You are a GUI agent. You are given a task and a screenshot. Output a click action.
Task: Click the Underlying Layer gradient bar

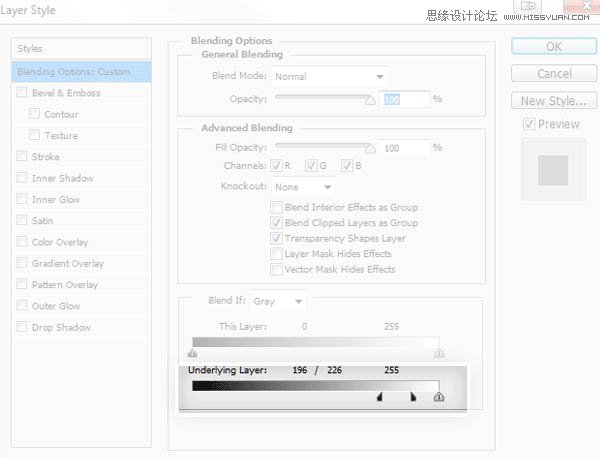click(316, 385)
